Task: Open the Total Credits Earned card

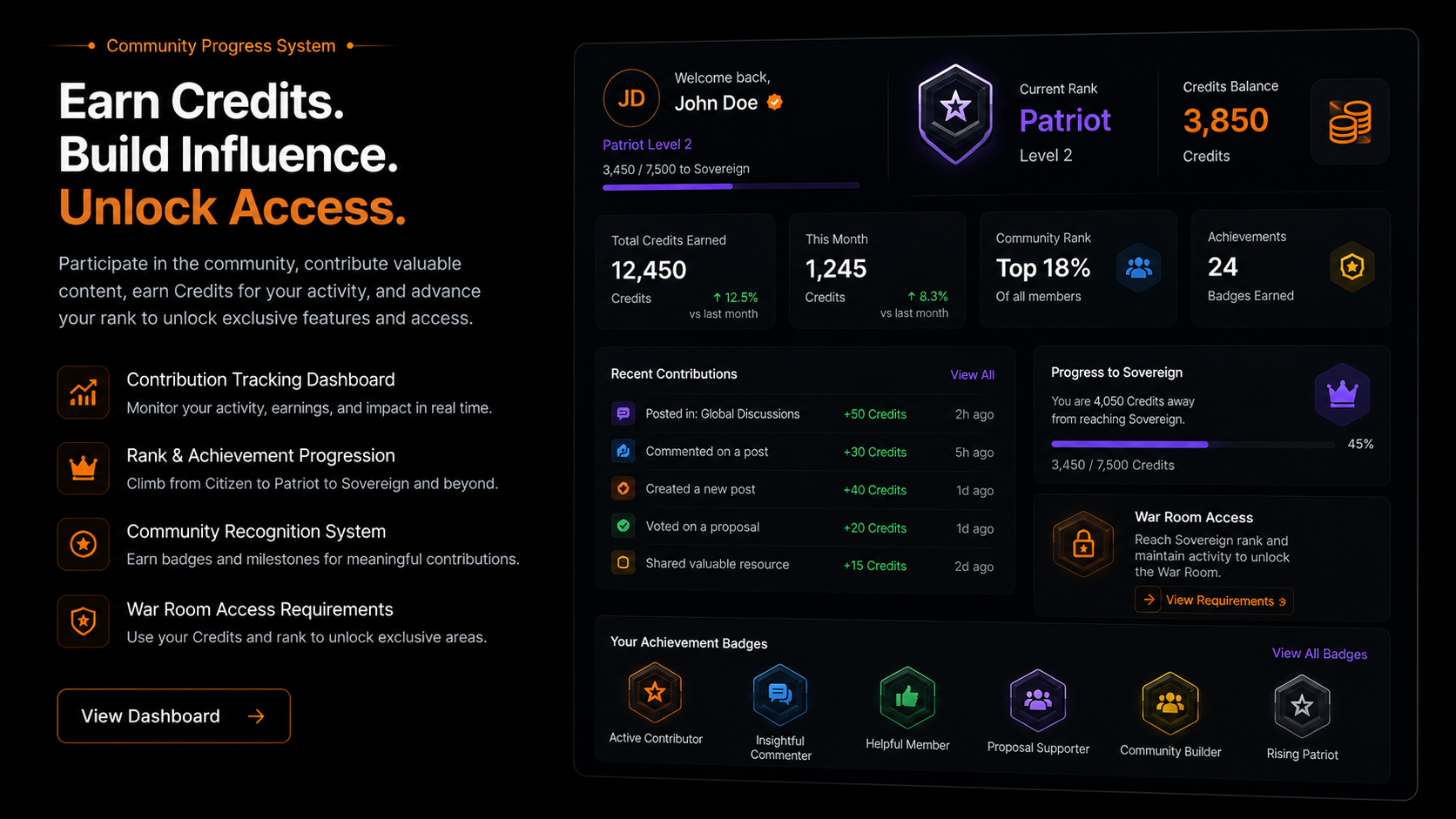Action: pyautogui.click(x=685, y=272)
